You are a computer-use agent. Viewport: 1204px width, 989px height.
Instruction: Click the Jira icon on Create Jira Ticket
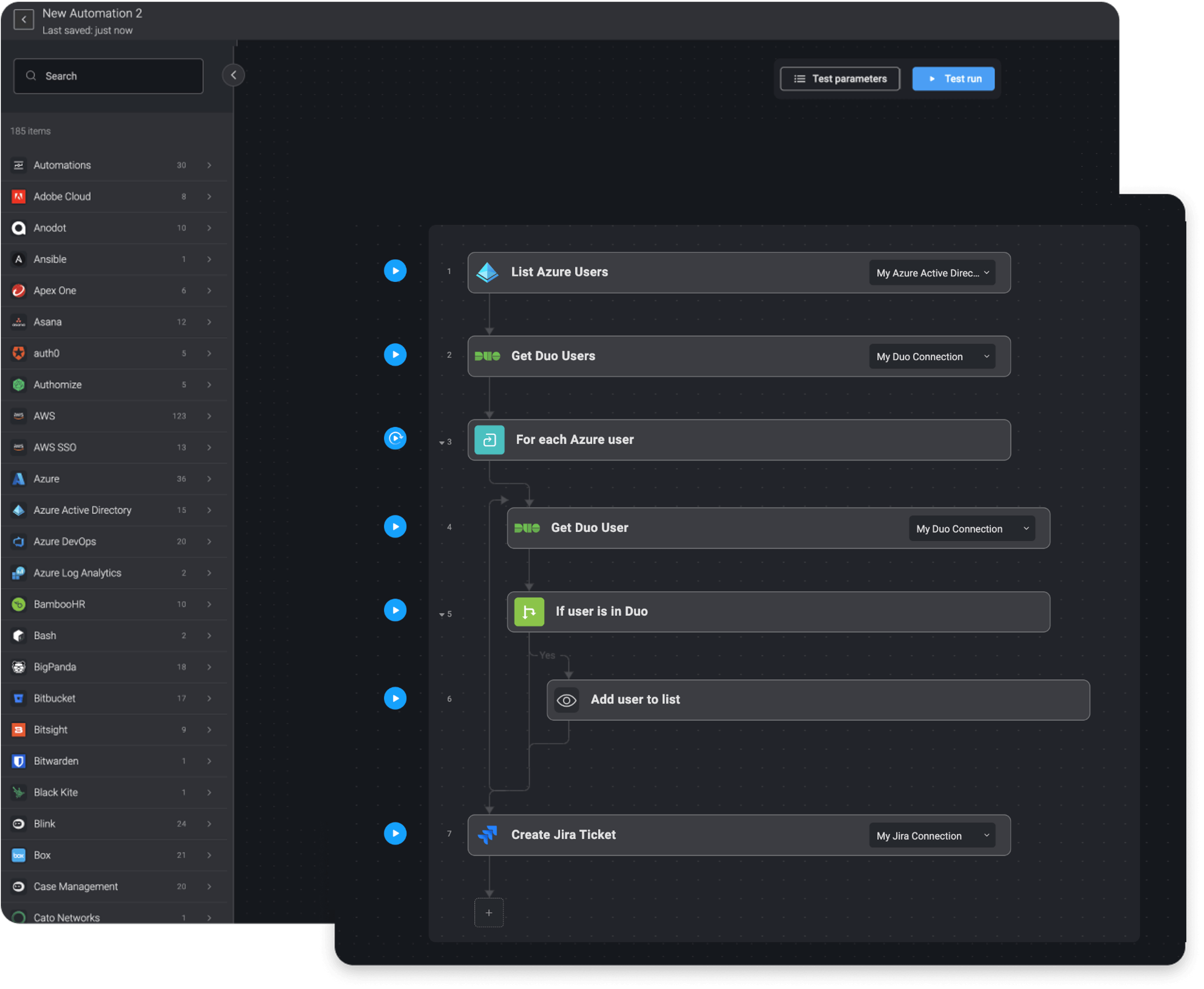click(x=488, y=835)
